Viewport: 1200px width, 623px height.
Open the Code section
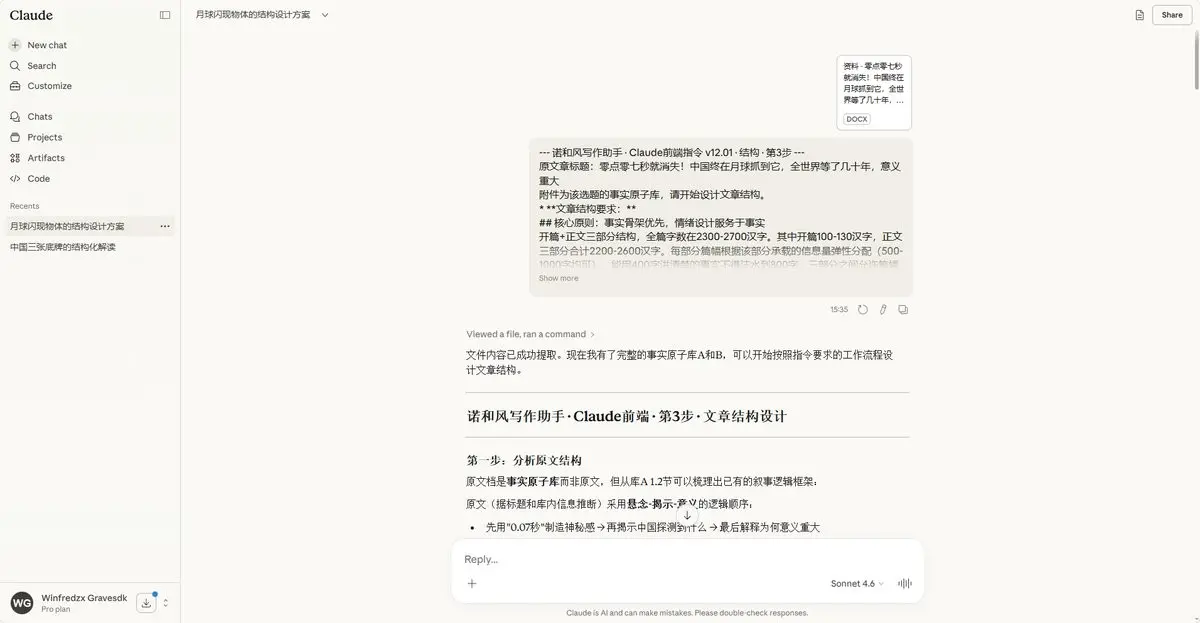[38, 179]
